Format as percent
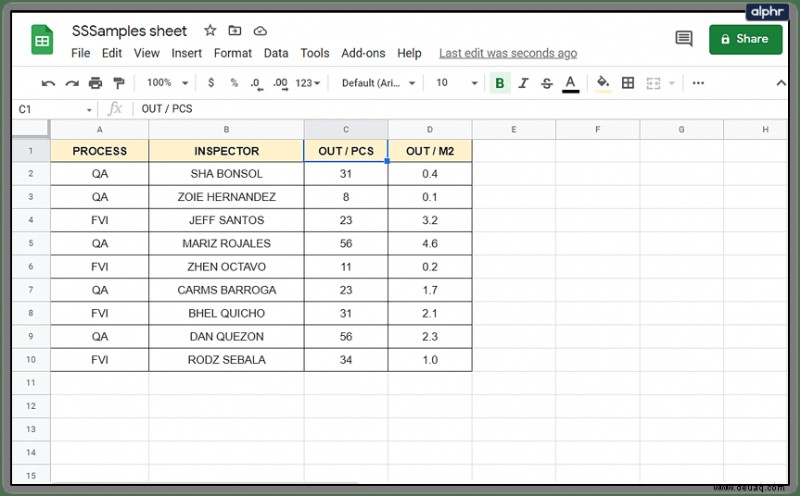Viewport: 800px width, 496px height. (234, 83)
